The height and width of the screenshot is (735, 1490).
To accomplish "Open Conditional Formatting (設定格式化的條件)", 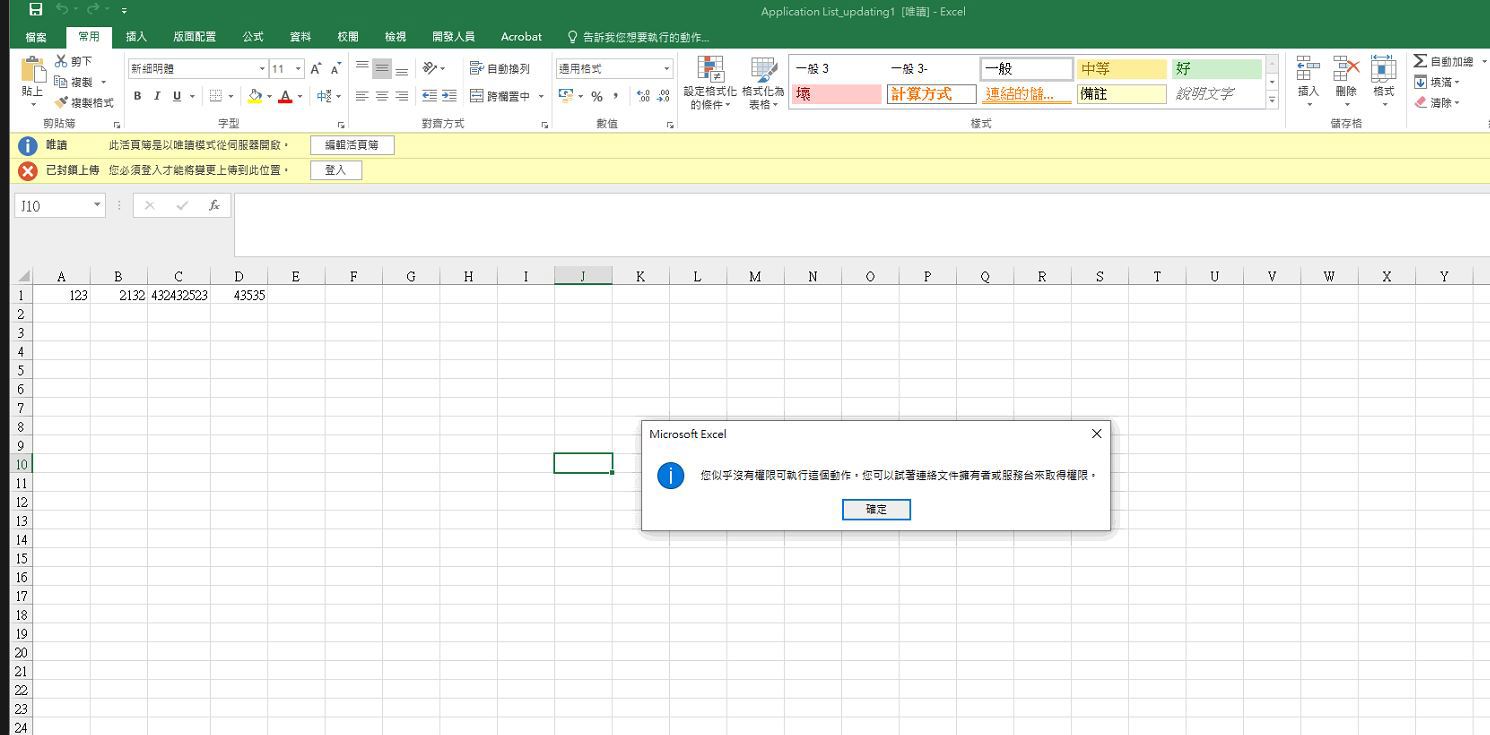I will point(710,83).
